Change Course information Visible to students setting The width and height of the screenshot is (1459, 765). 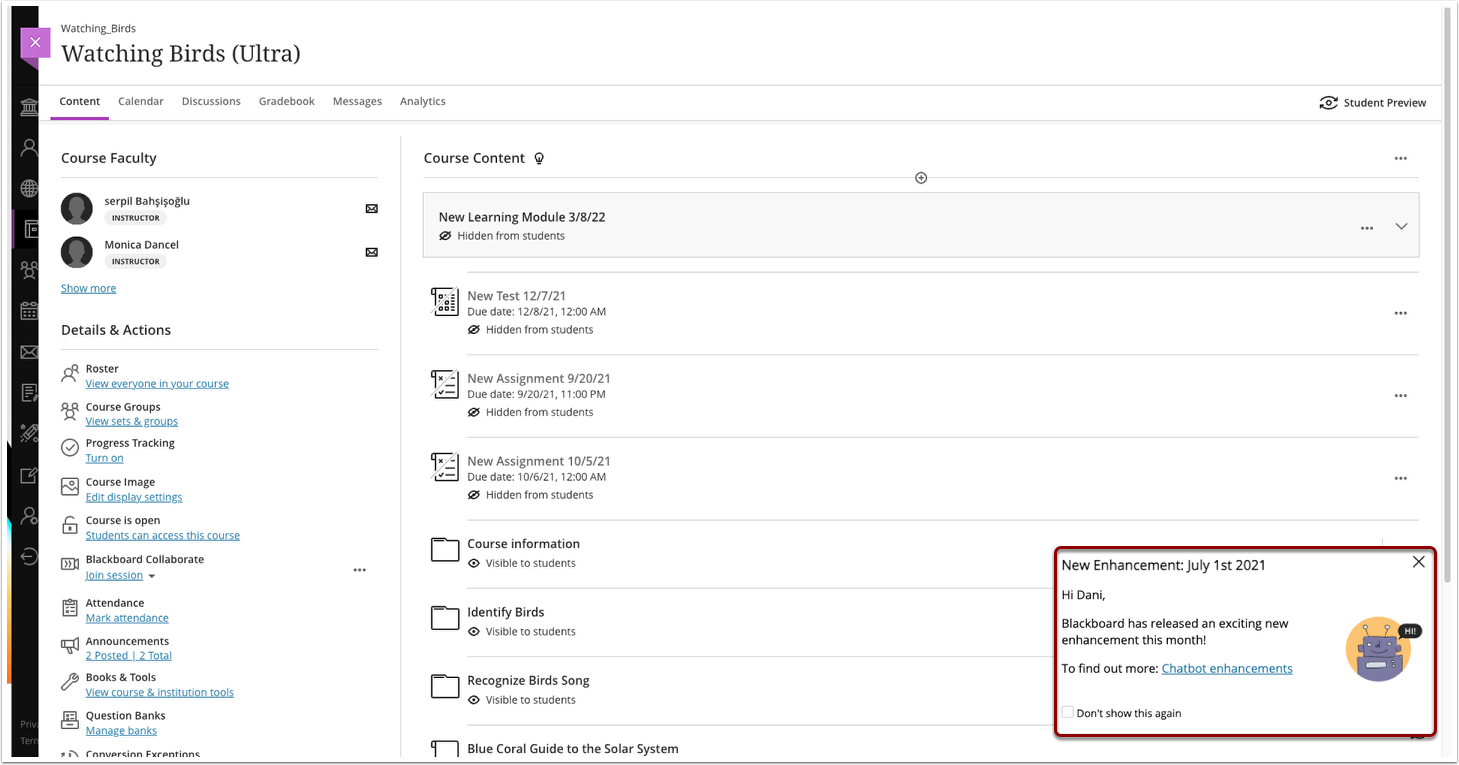[x=522, y=563]
